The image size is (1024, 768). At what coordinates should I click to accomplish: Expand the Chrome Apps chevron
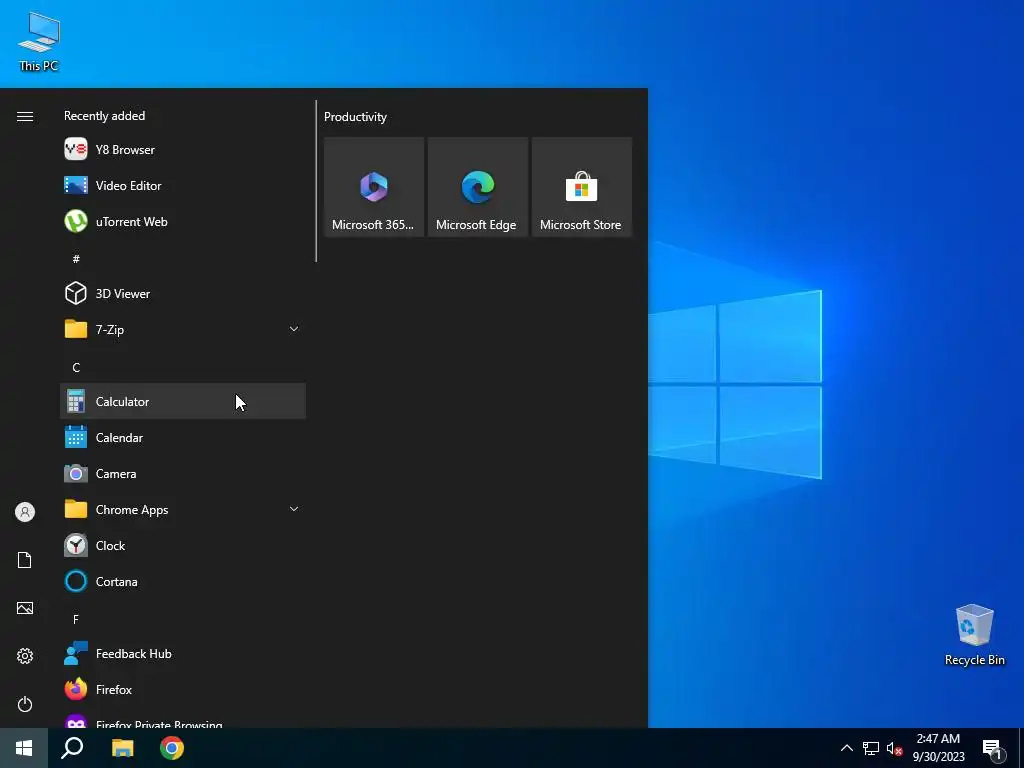click(x=294, y=509)
